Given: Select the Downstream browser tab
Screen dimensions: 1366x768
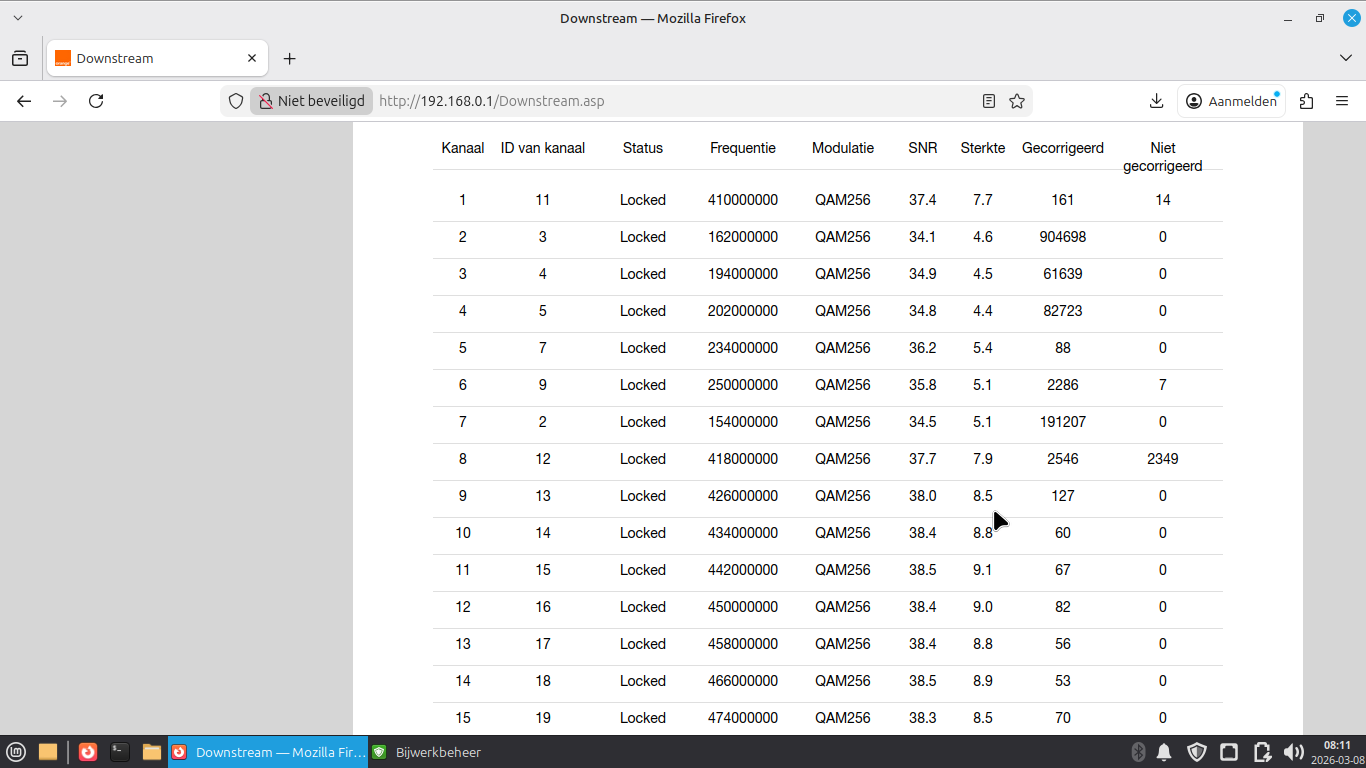Looking at the screenshot, I should point(157,58).
